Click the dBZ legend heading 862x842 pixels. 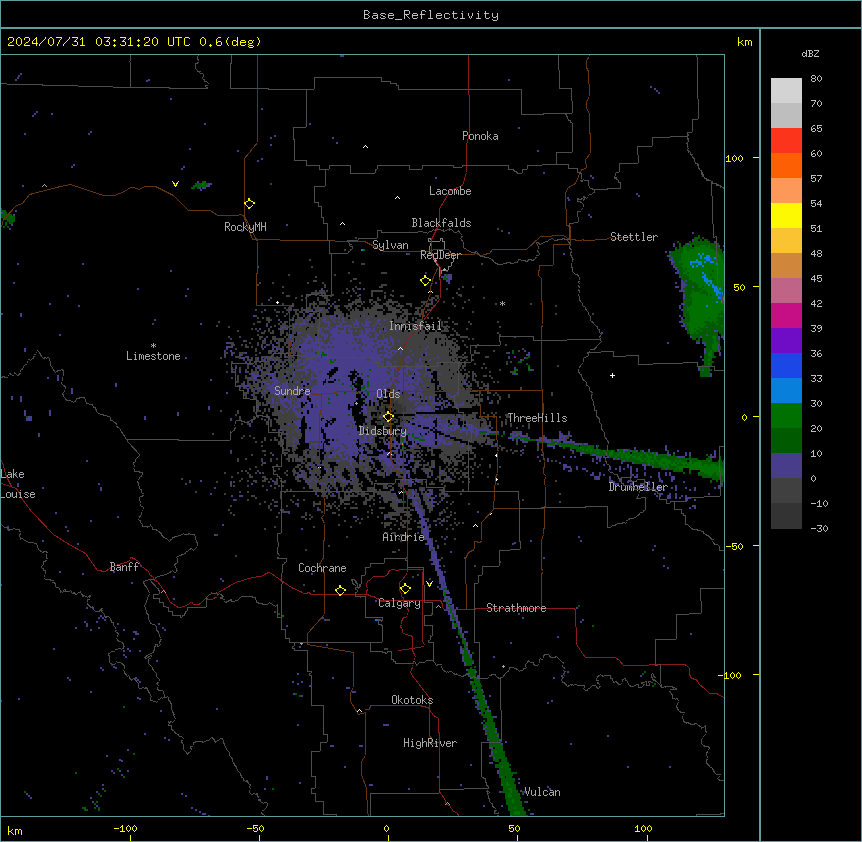pyautogui.click(x=810, y=53)
